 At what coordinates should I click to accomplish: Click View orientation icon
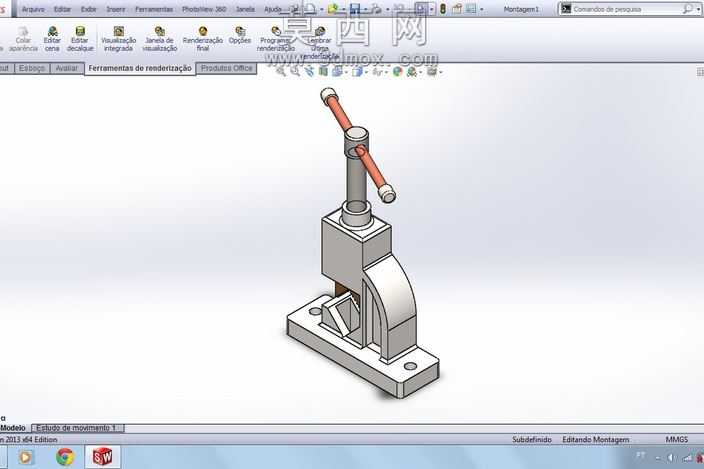click(x=337, y=71)
